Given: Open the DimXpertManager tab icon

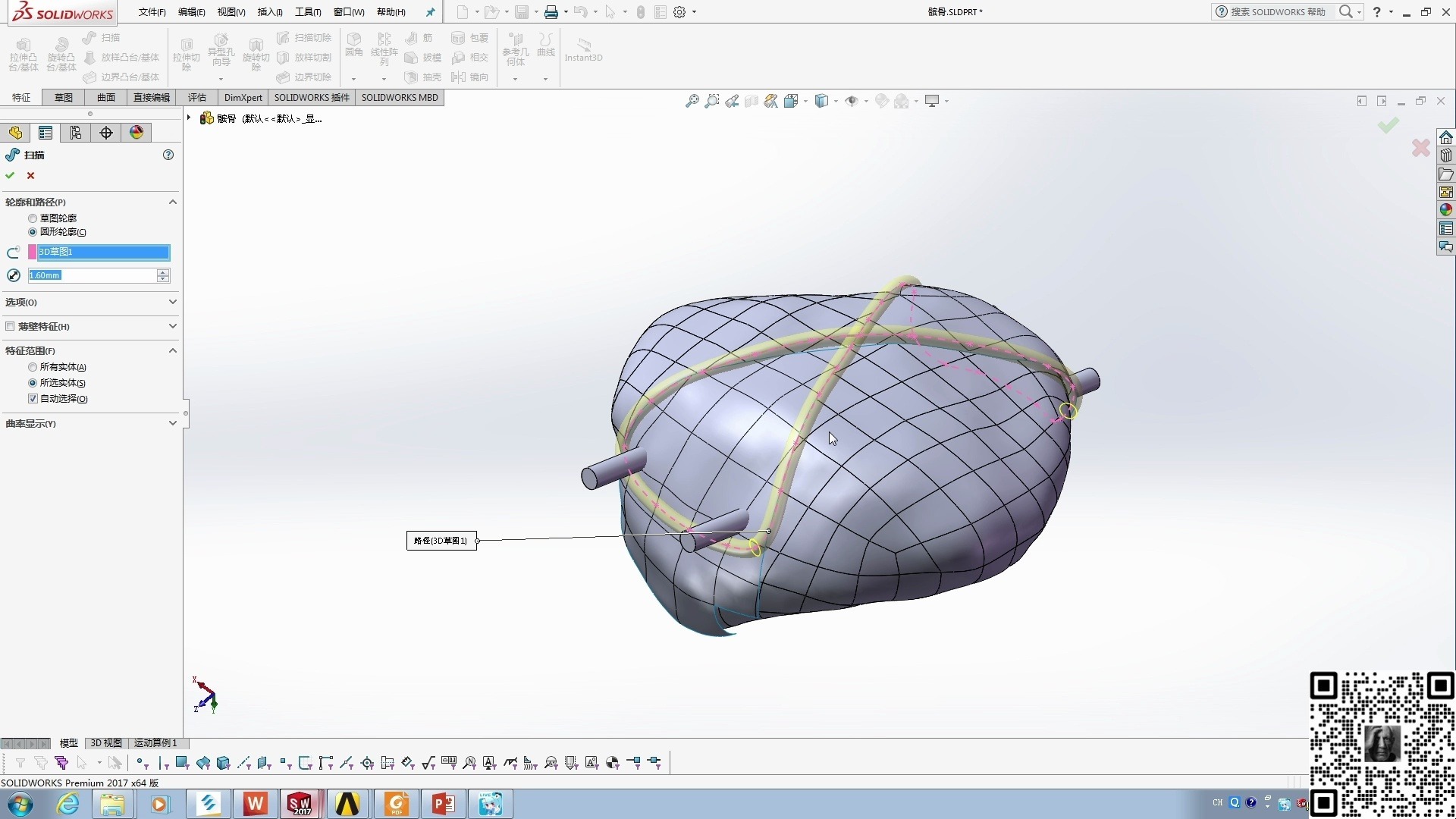Looking at the screenshot, I should pos(106,133).
